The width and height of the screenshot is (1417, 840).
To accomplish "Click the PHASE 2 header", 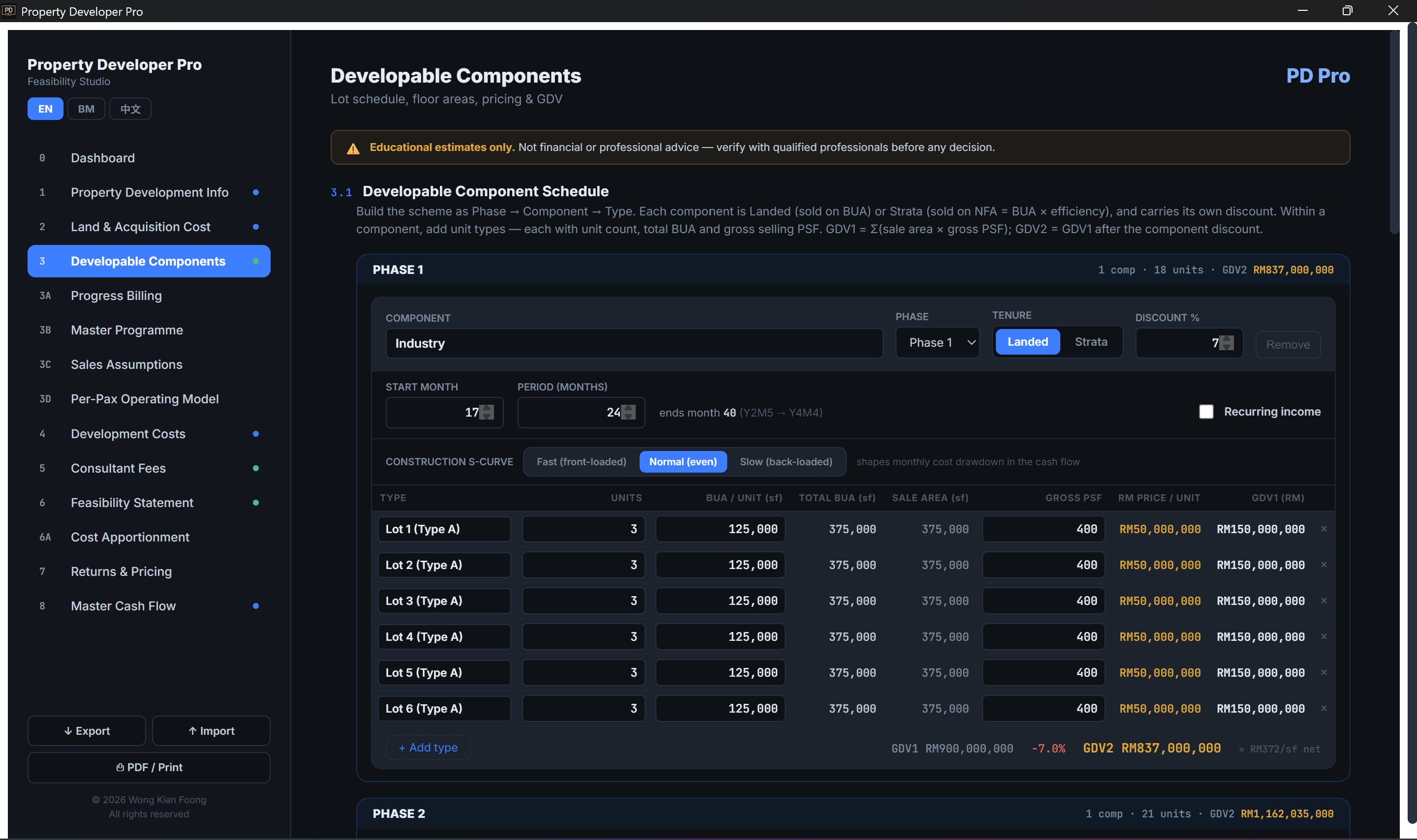I will tap(853, 813).
